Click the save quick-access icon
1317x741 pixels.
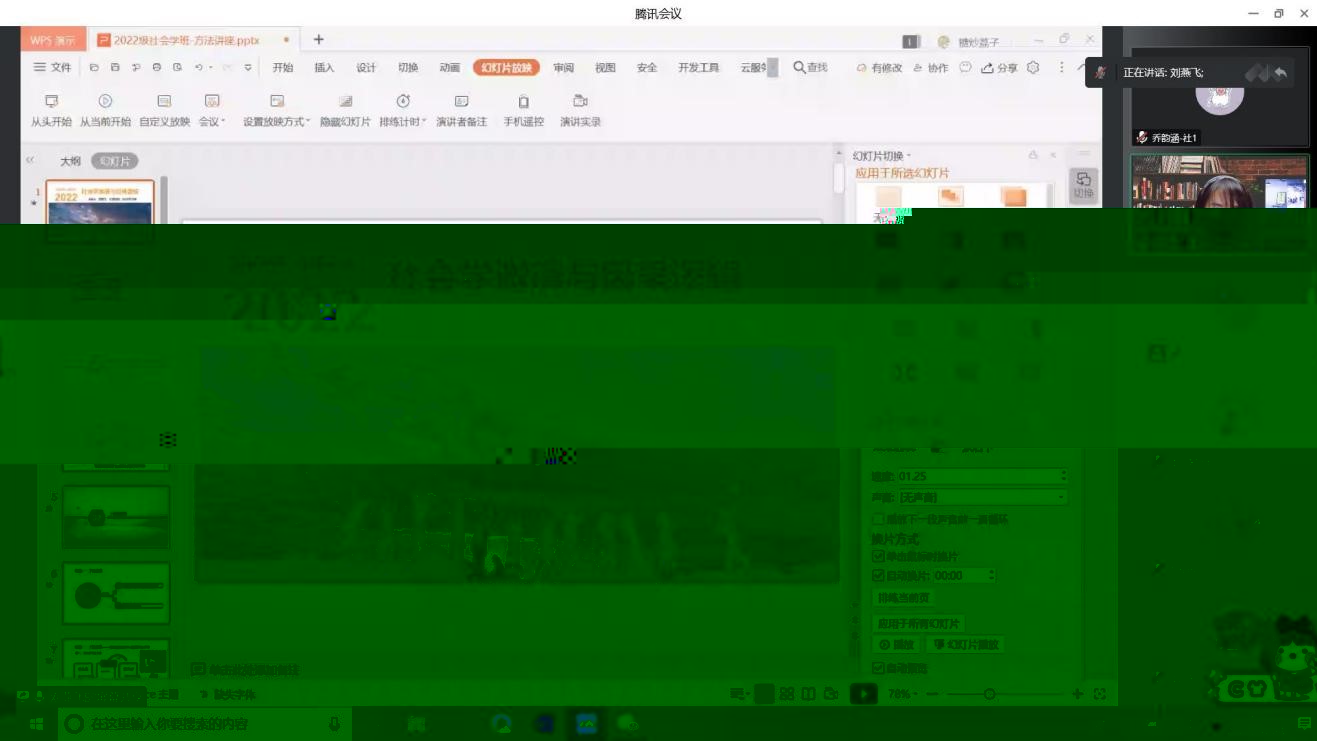(115, 67)
